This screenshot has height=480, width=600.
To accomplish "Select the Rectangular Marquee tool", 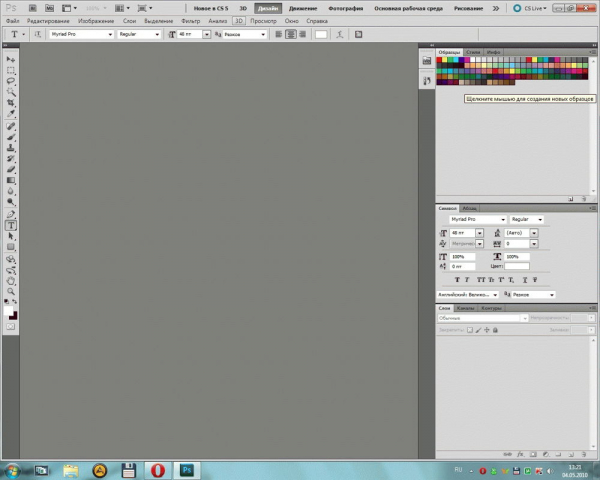I will click(x=11, y=70).
